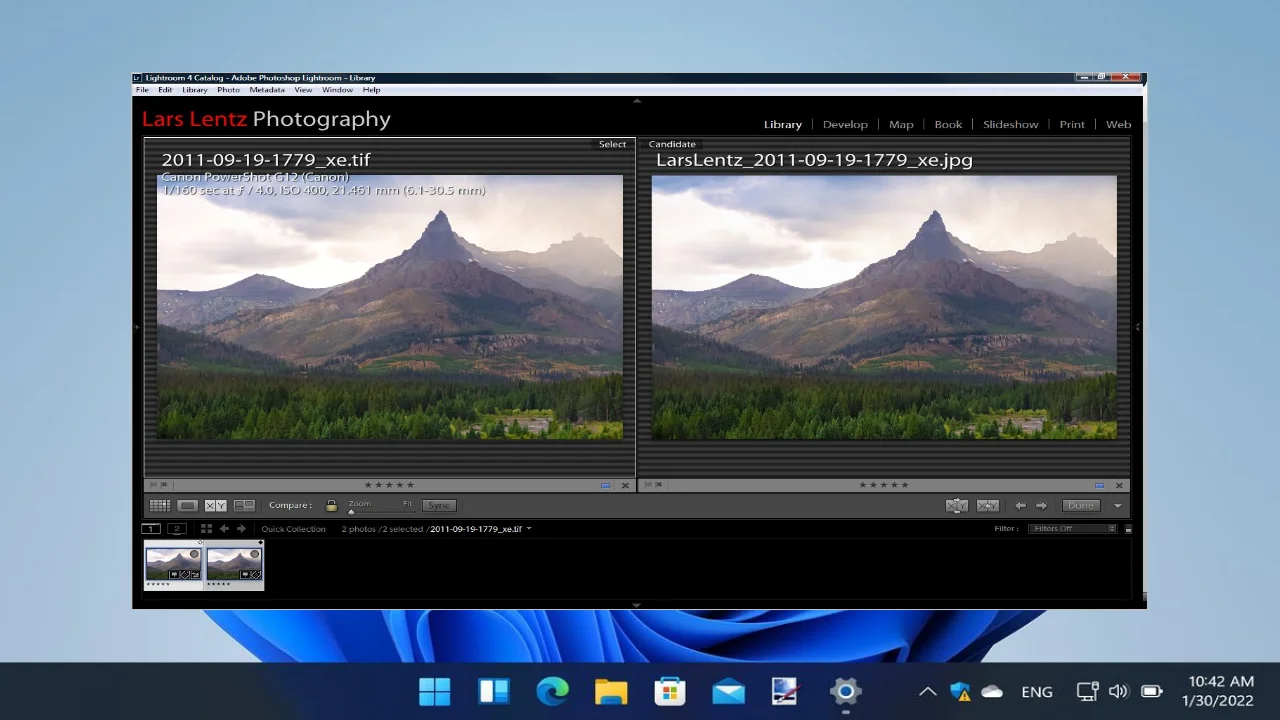Screen dimensions: 1280x720
Task: Show hidden system tray icons
Action: pos(927,691)
